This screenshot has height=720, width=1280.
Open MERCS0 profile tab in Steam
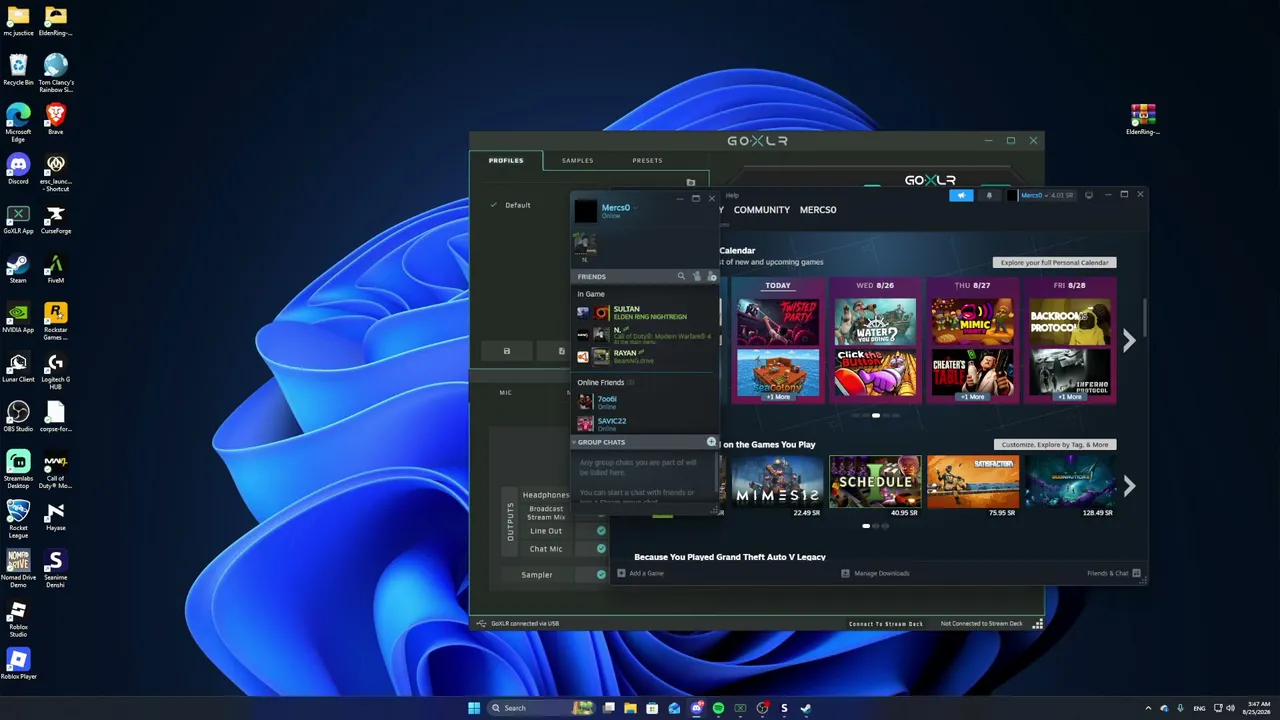[x=817, y=210]
